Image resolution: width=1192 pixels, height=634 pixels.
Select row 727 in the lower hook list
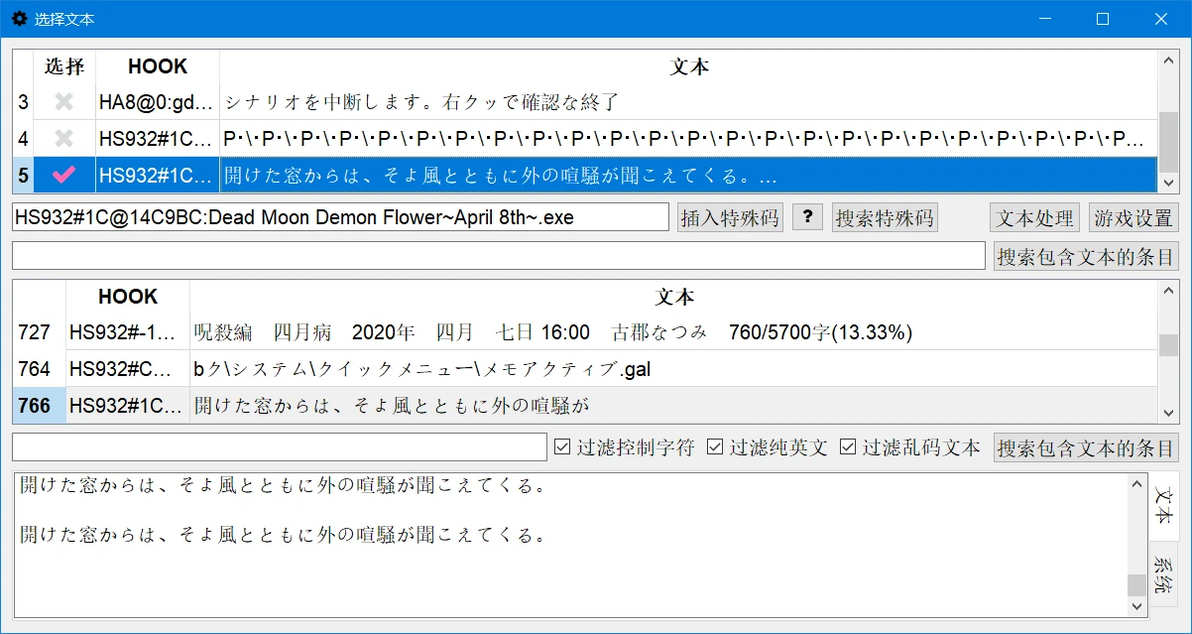pyautogui.click(x=585, y=332)
